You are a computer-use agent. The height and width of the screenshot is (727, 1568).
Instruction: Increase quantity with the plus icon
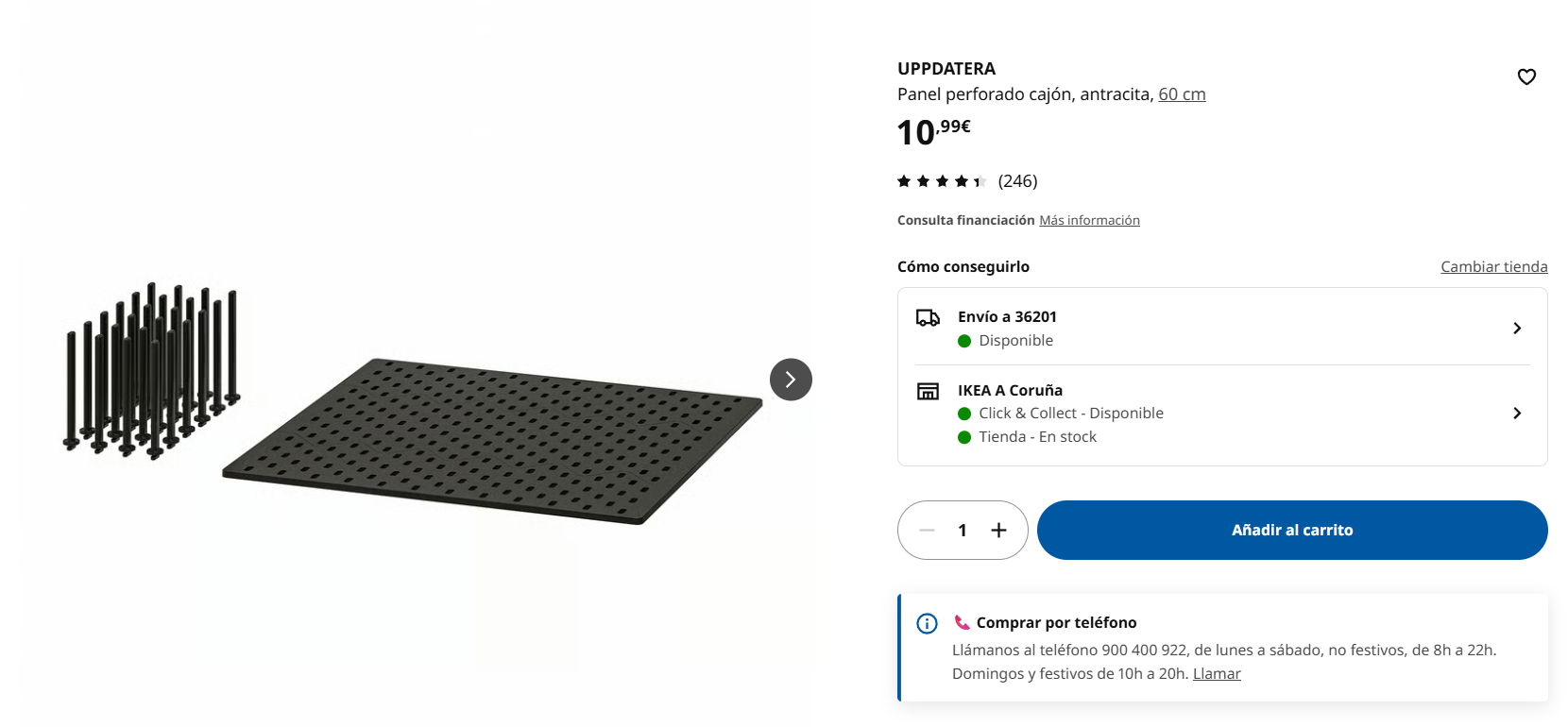point(998,531)
